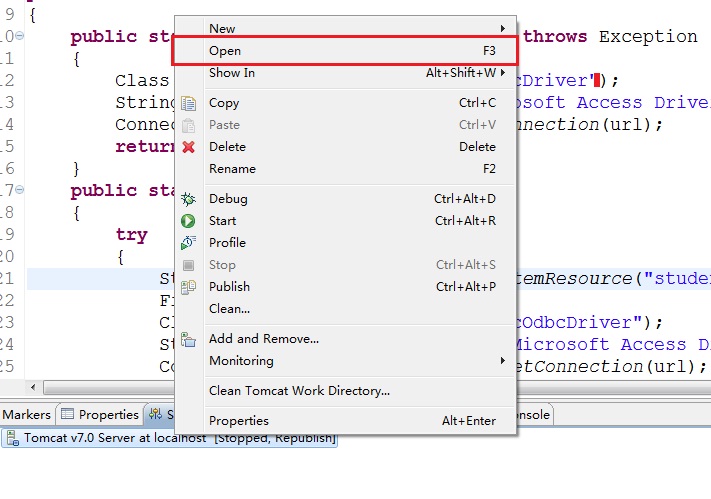Click the grayed Paste clipboard icon
711x499 pixels.
pyautogui.click(x=188, y=125)
